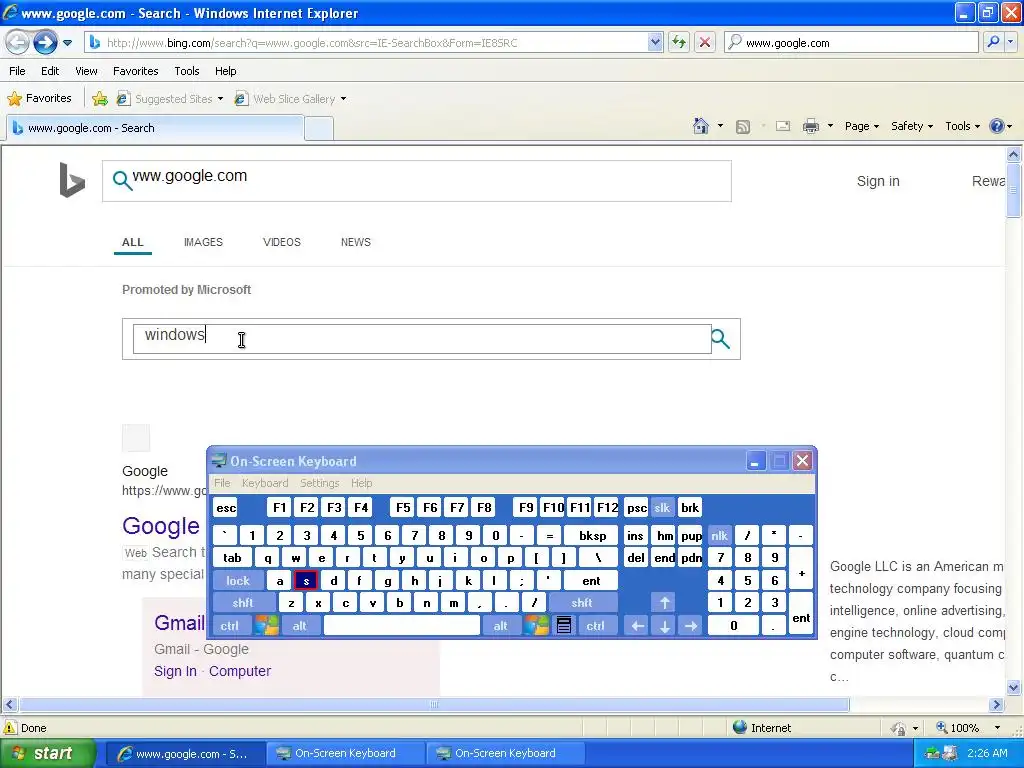
Task: Click the Bing logo
Action: click(72, 180)
